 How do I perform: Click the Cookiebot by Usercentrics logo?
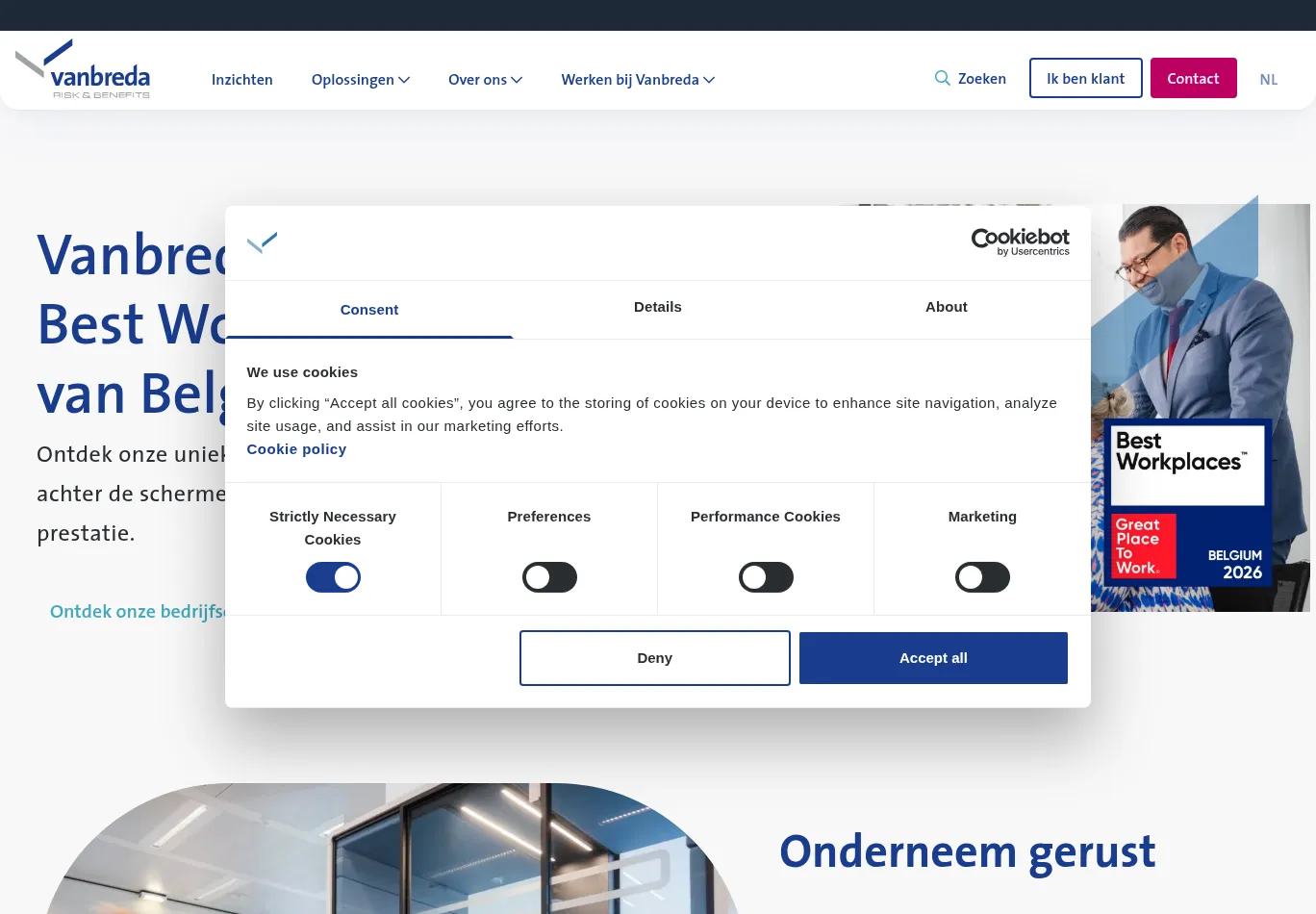(1020, 242)
